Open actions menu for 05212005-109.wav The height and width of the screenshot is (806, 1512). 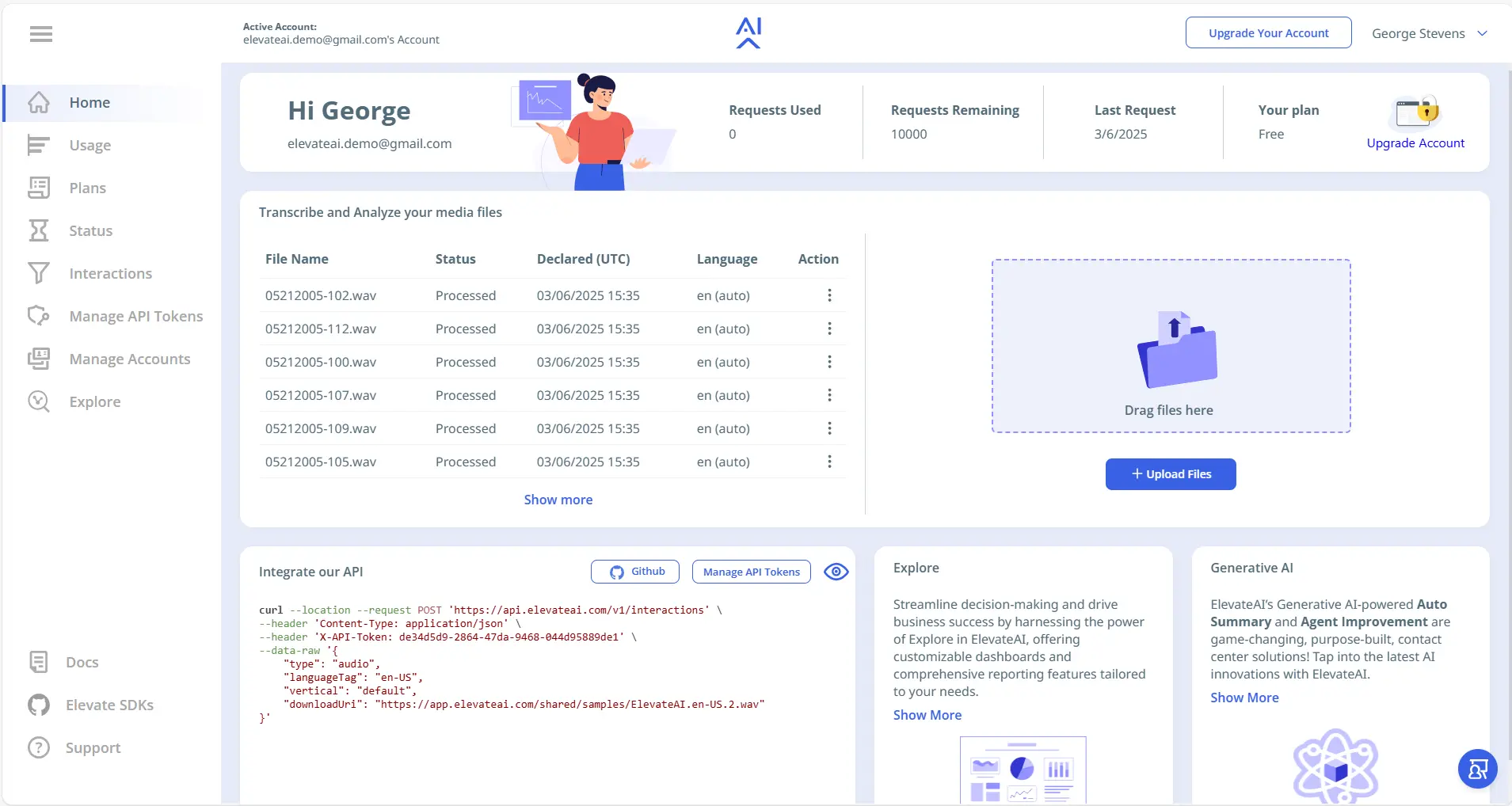[829, 428]
